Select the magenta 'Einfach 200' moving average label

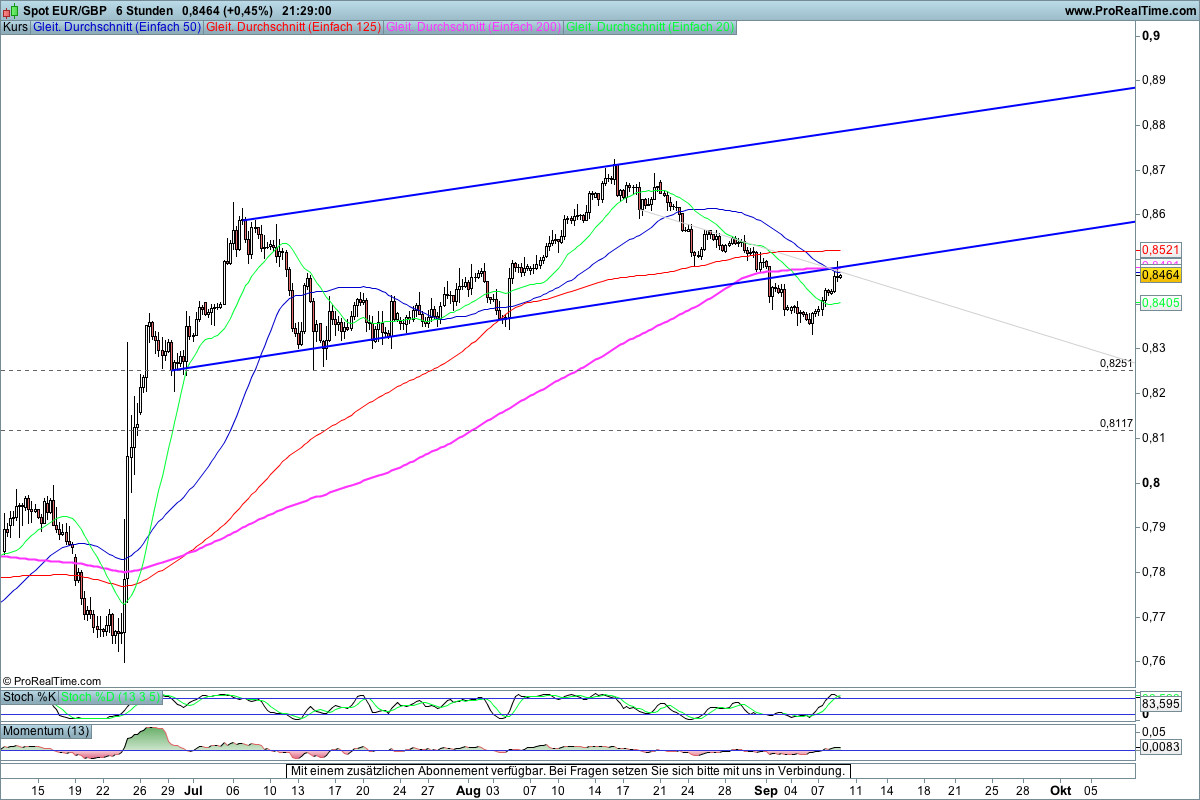point(473,28)
